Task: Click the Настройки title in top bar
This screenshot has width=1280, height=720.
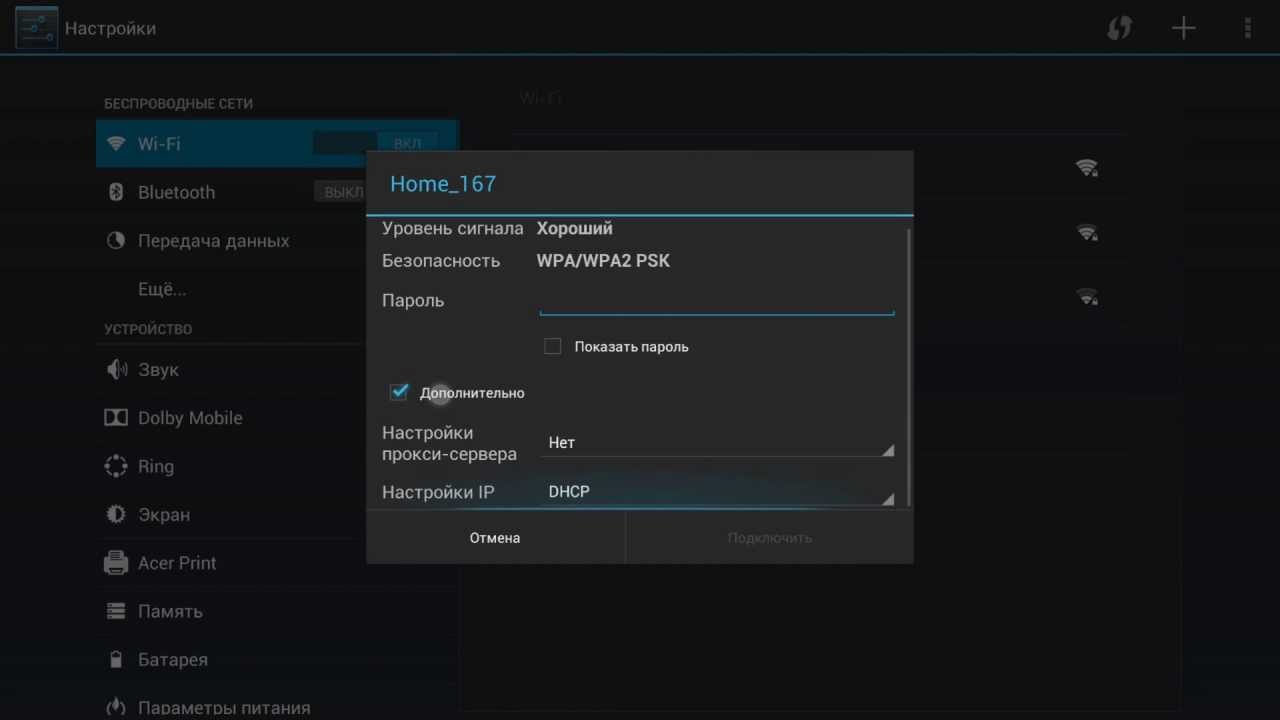Action: coord(110,28)
